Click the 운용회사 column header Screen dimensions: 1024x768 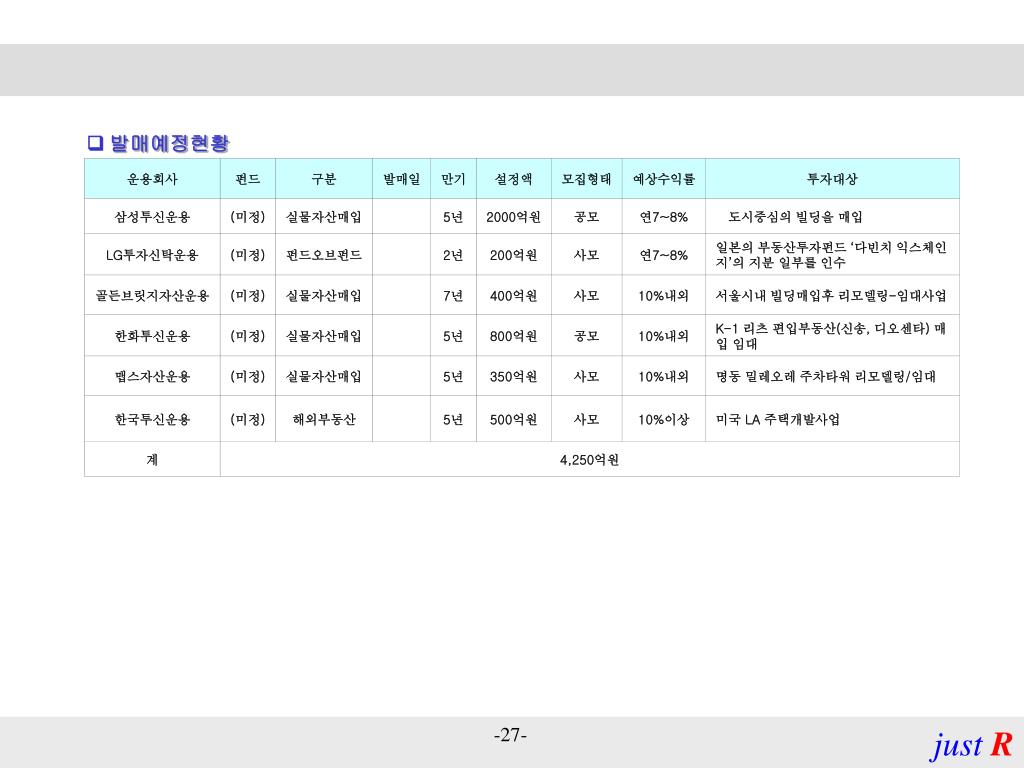pyautogui.click(x=152, y=179)
